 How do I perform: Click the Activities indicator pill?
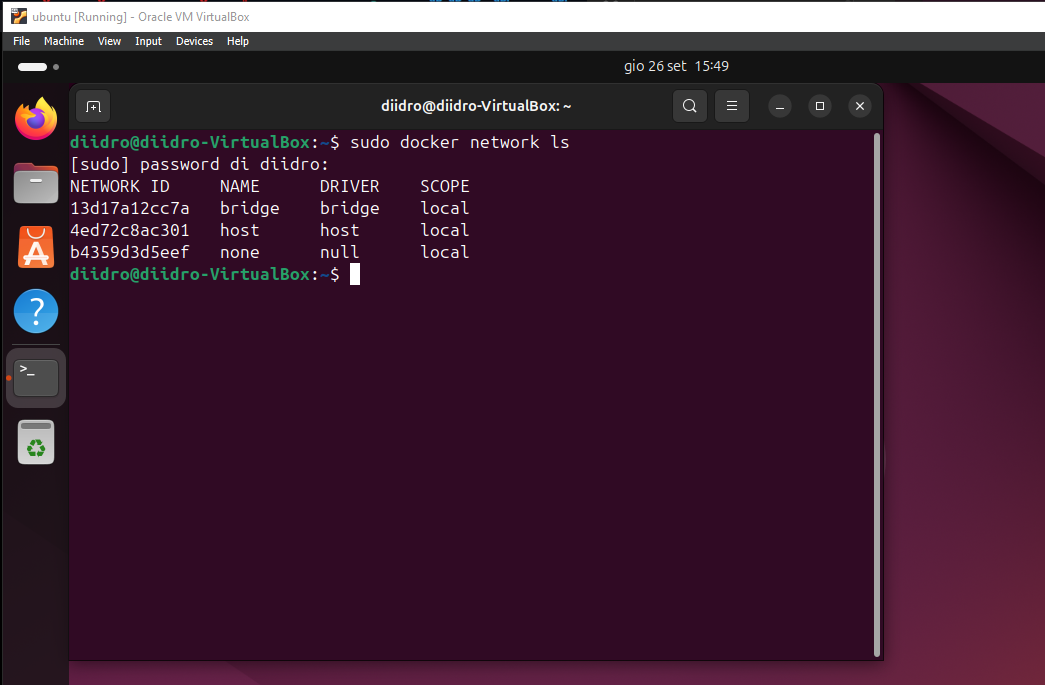point(32,66)
